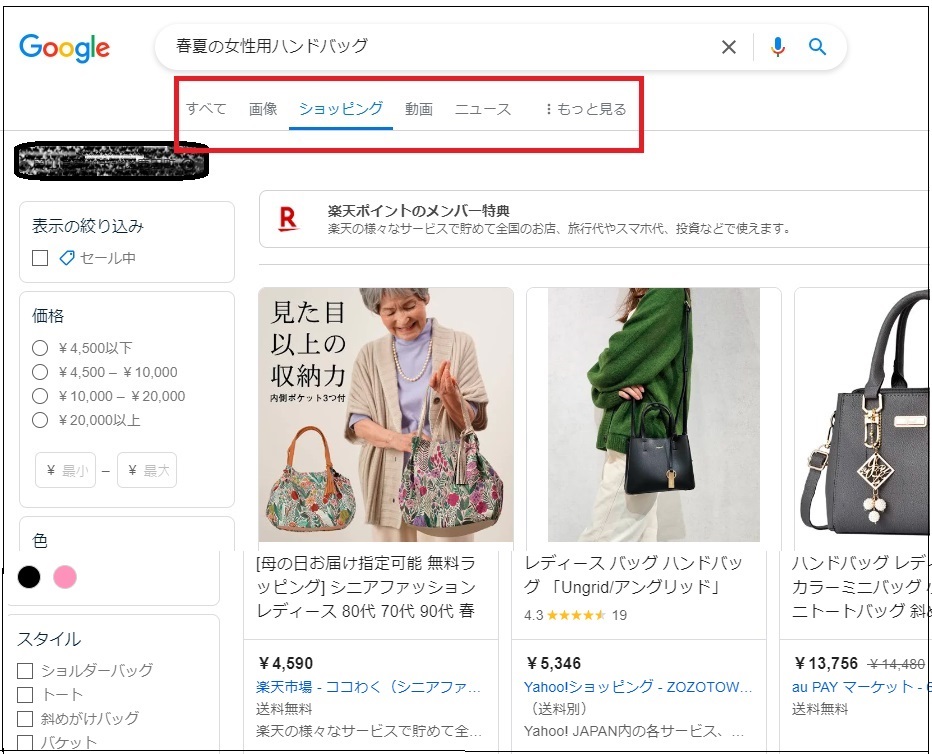Viewport: 932px width, 754px height.
Task: Start voice search with the microphone icon
Action: click(x=777, y=46)
